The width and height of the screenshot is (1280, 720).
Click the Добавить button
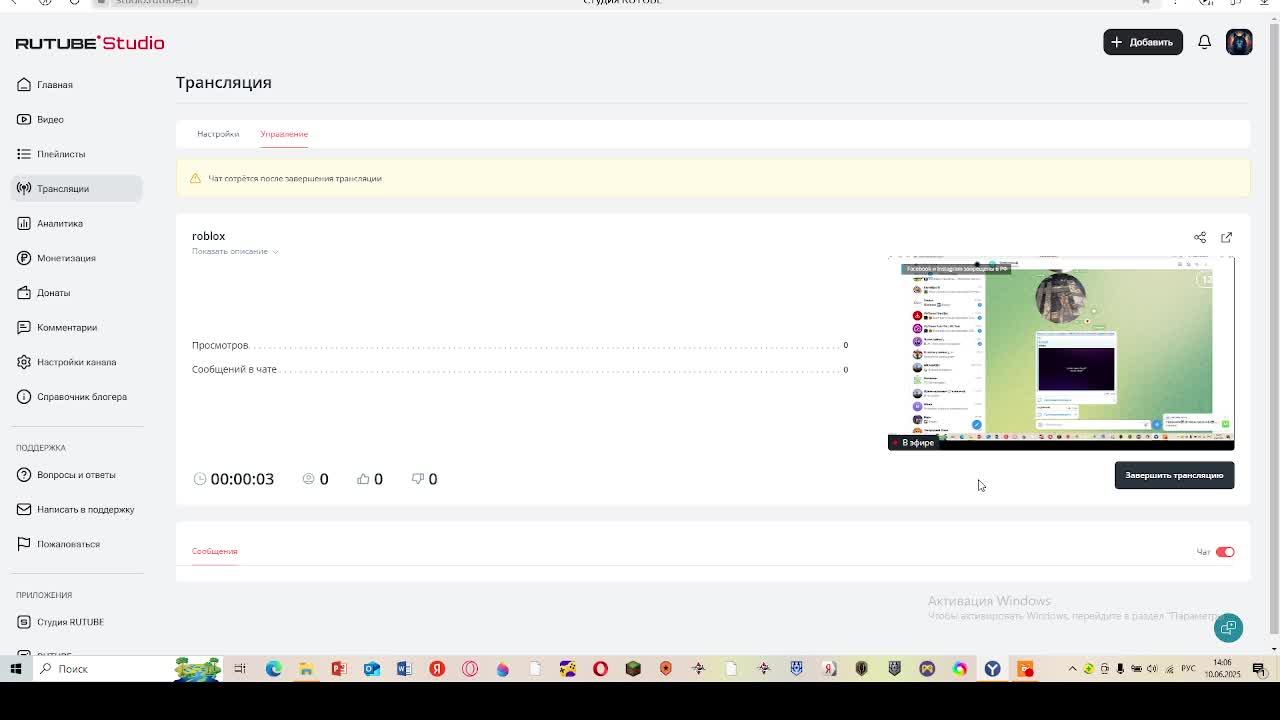coord(1143,42)
